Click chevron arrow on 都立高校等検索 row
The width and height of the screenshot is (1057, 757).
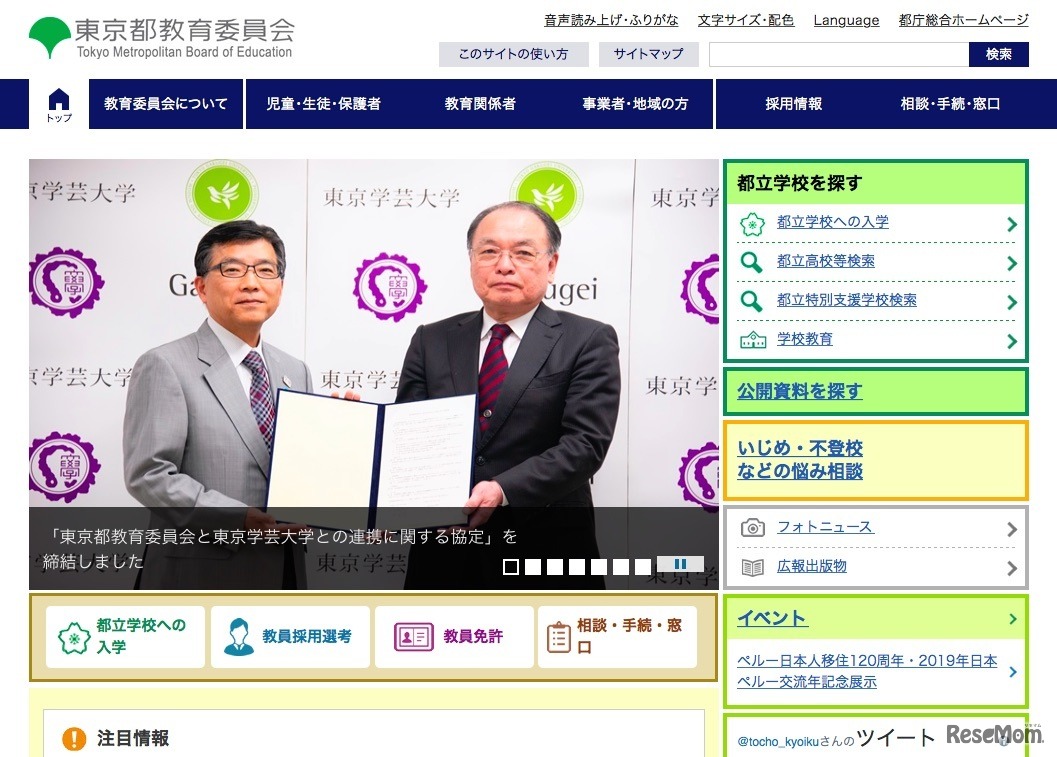(1012, 264)
